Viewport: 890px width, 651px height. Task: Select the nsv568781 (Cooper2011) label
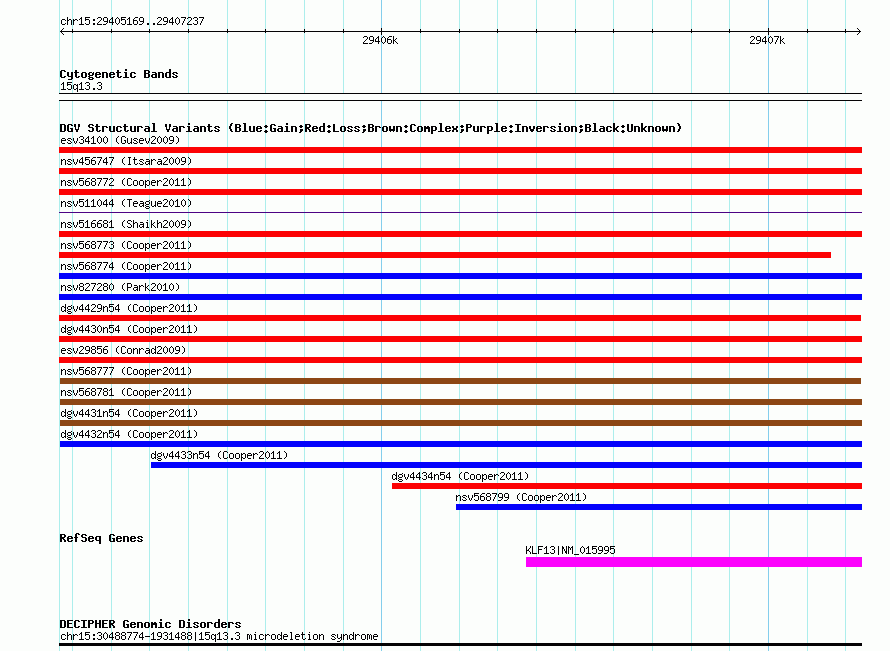pos(126,392)
